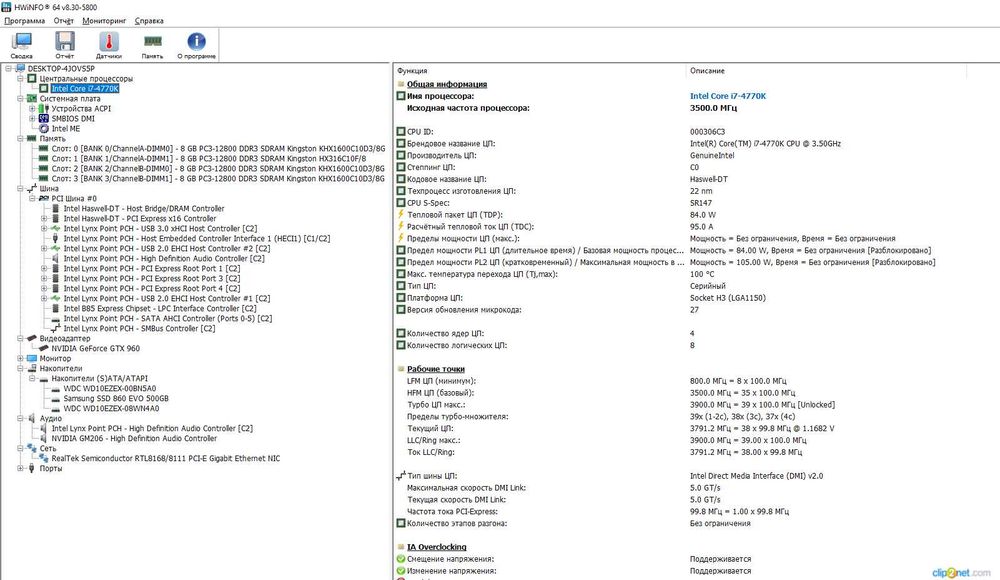Open the Программа menu

(x=25, y=20)
